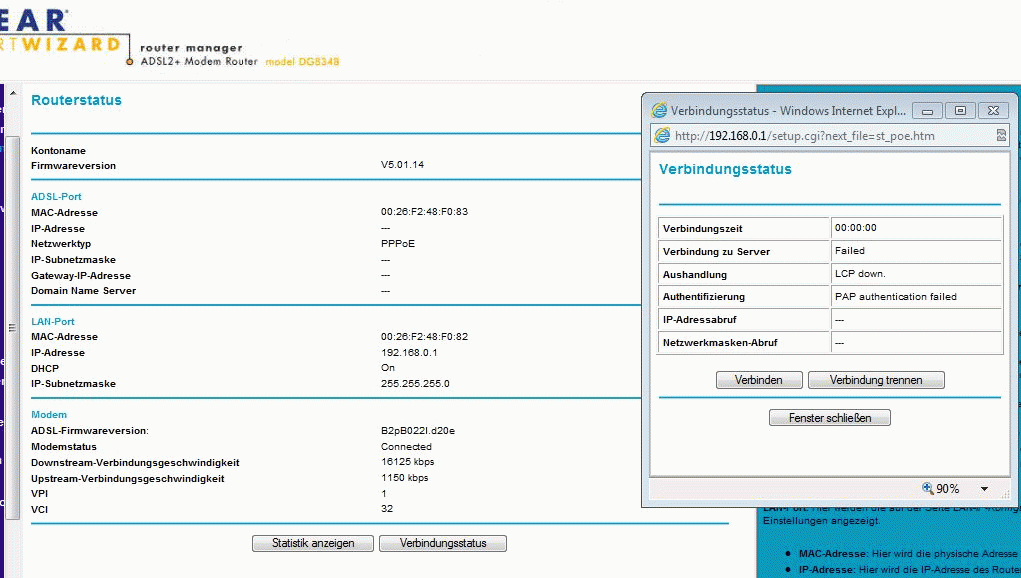
Task: Click the 'LCP down.' negotiation value
Action: [x=860, y=274]
